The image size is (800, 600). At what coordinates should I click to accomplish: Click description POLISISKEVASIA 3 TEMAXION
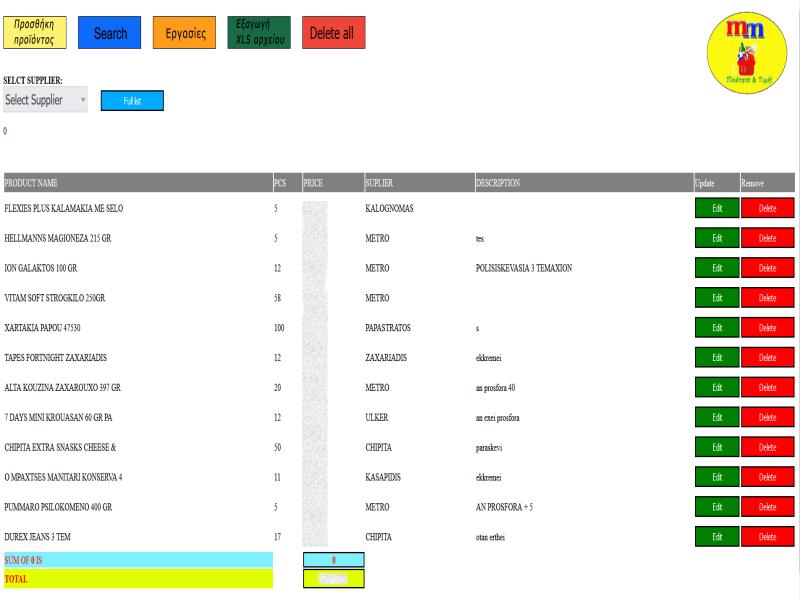(524, 268)
